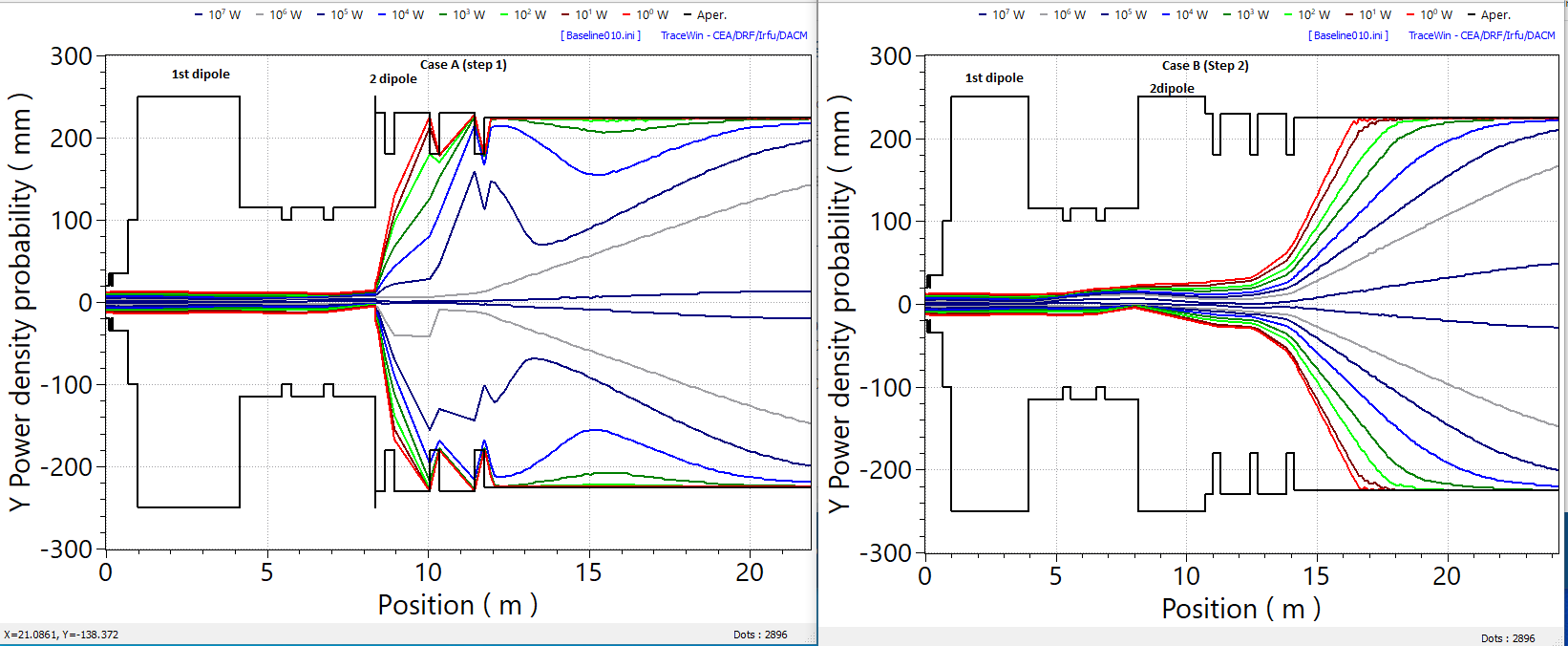
Task: Open Baseline010.ini link in right plot
Action: [x=1348, y=35]
